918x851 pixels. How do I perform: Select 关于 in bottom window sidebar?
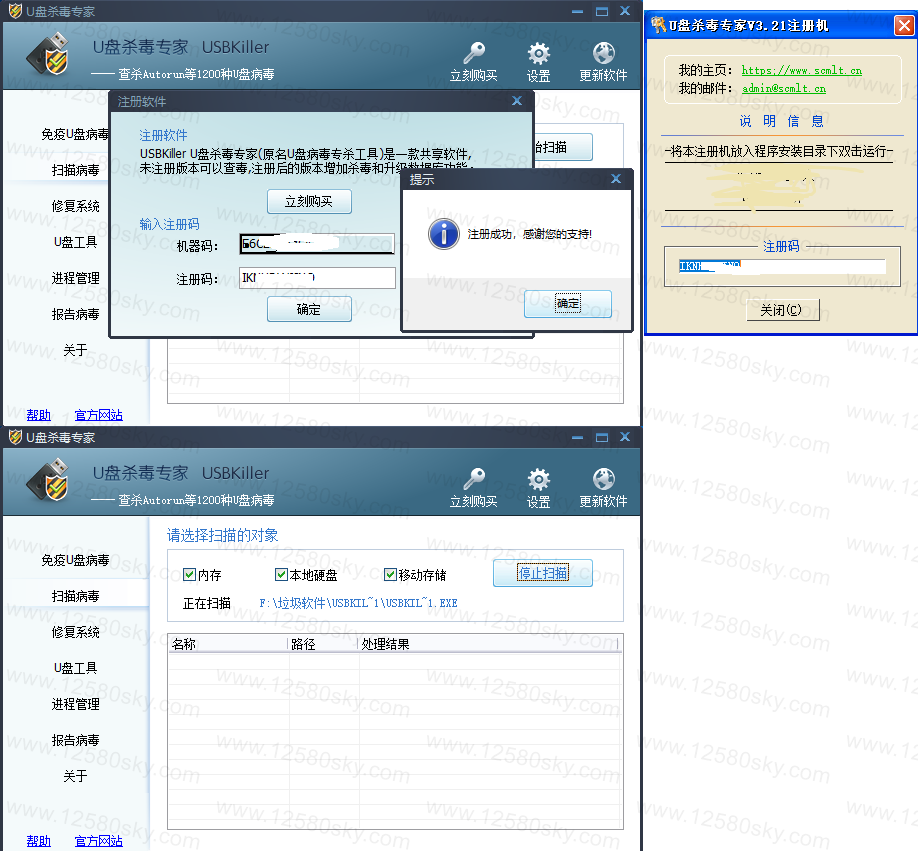pyautogui.click(x=75, y=776)
